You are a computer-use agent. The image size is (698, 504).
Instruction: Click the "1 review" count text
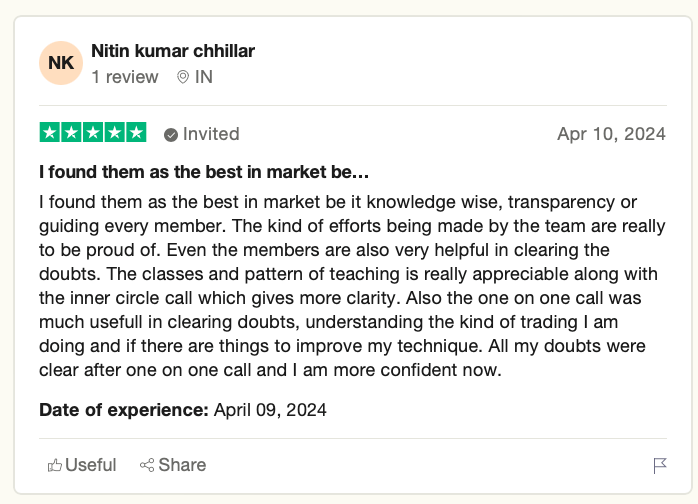(124, 77)
